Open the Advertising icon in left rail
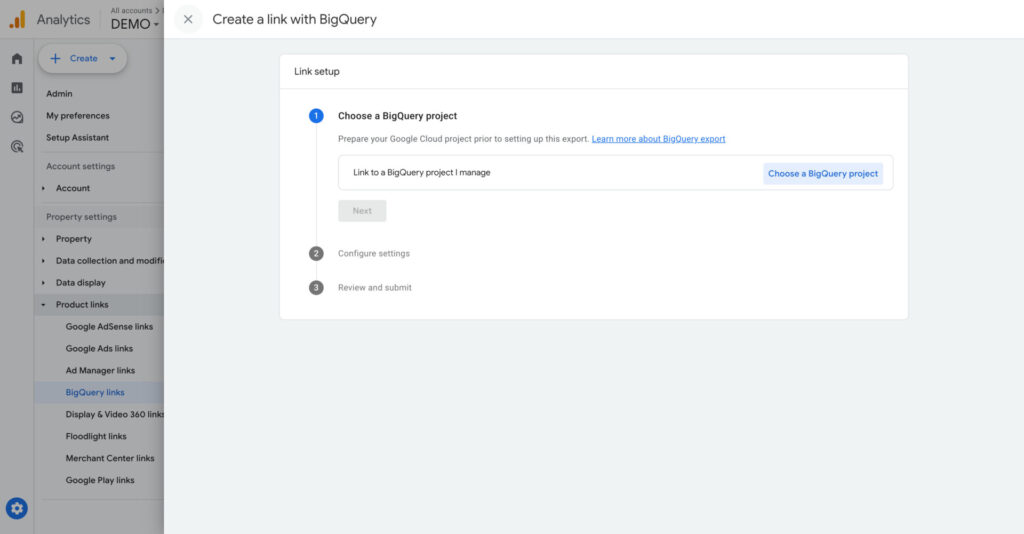 click(x=17, y=146)
